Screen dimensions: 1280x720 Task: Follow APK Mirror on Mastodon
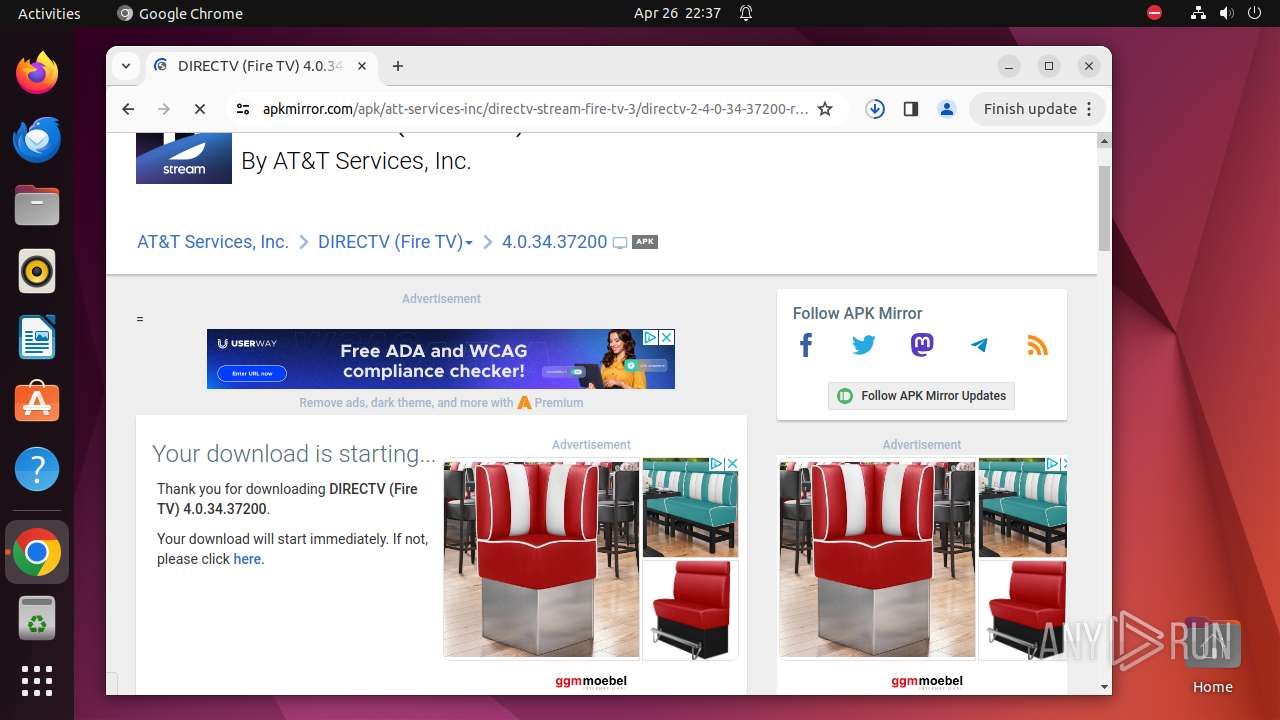(x=922, y=346)
